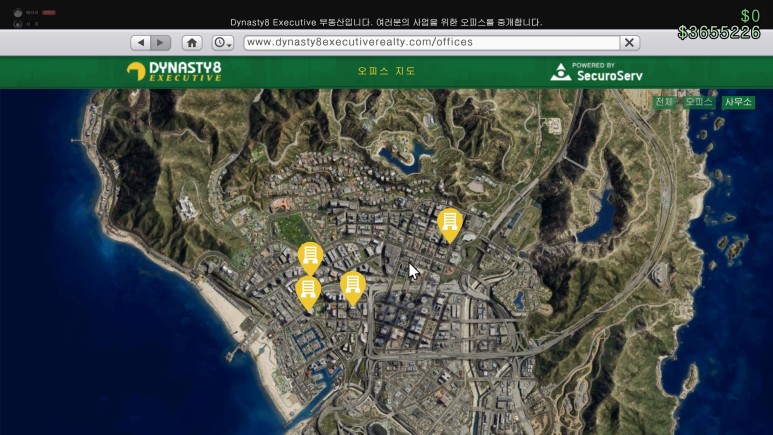
Task: Select the western lower office marker
Action: [308, 293]
